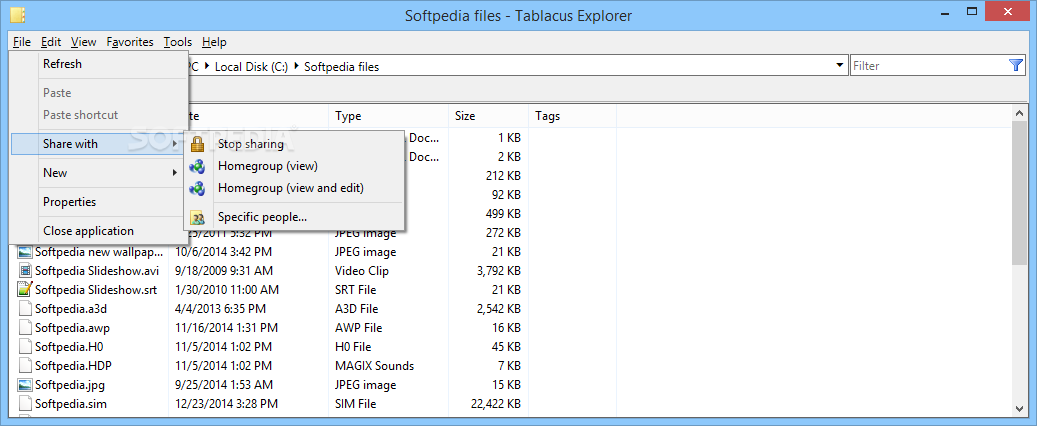Click the MAGIX Sounds type cell
The height and width of the screenshot is (426, 1037).
(374, 366)
